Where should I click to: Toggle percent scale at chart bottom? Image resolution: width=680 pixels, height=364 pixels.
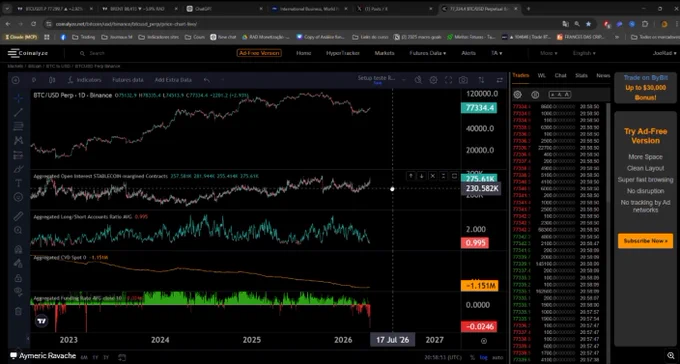(472, 357)
